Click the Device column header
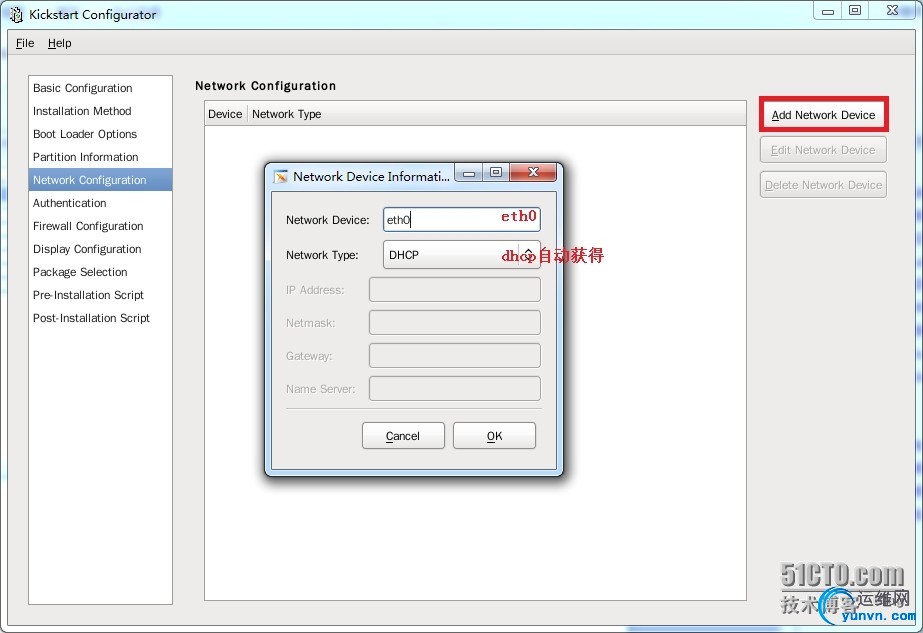 click(225, 114)
